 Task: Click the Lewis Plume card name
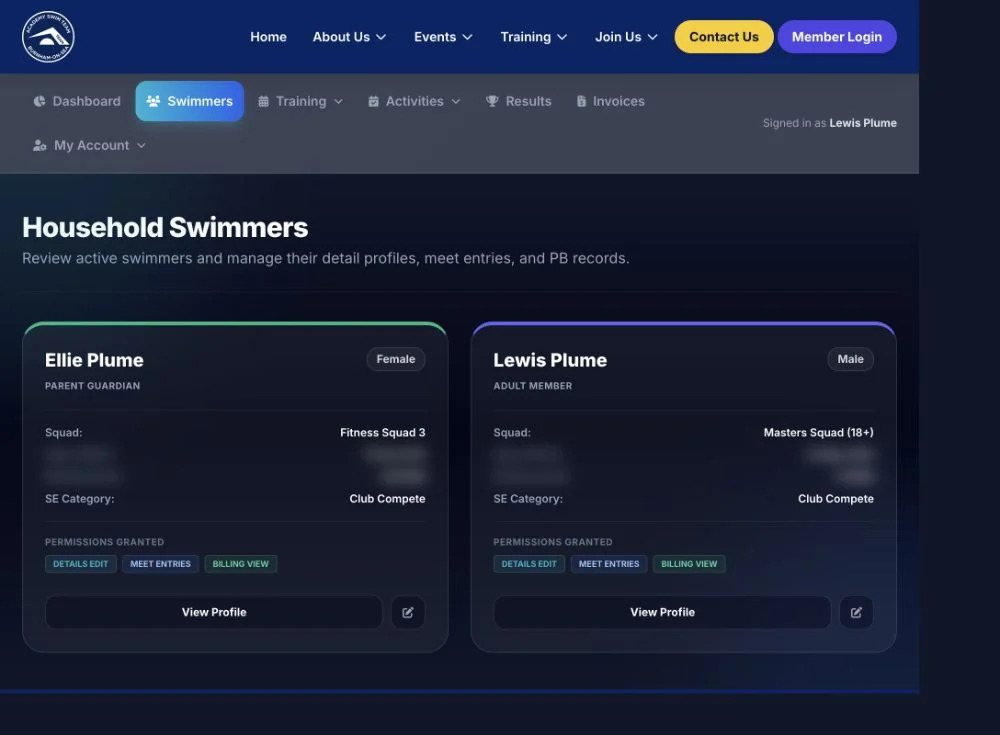pos(550,360)
